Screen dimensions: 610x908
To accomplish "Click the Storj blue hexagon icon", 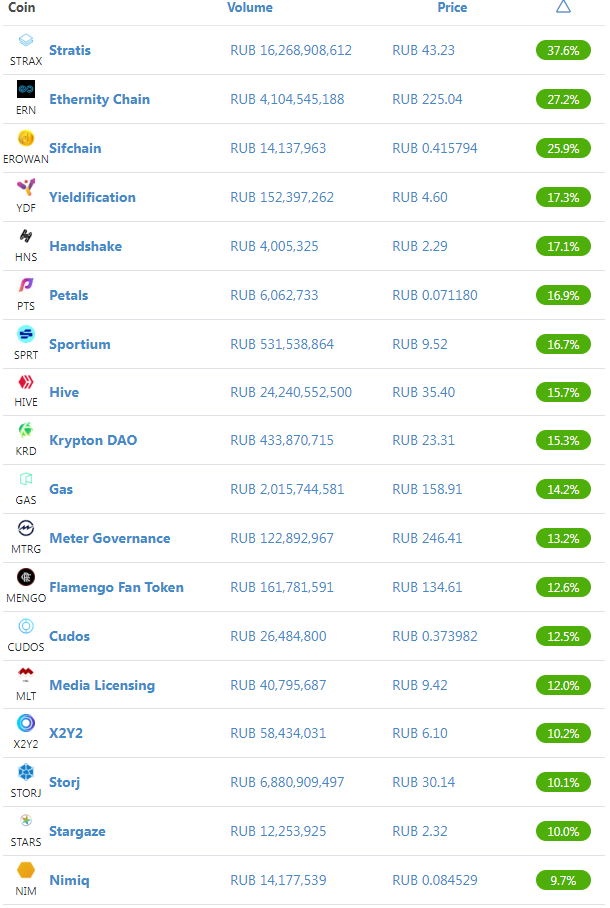I will [26, 772].
